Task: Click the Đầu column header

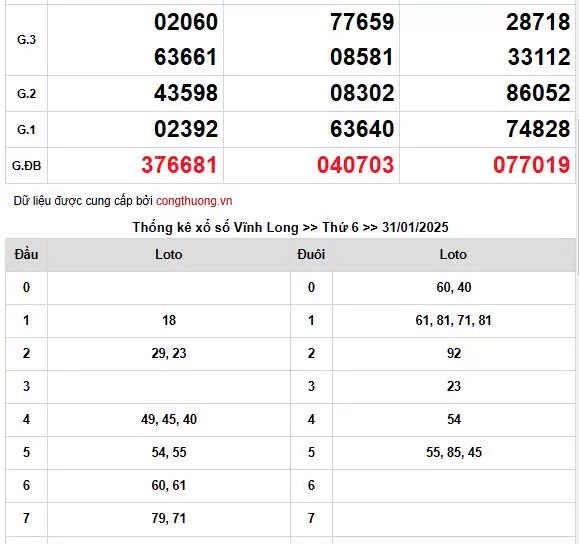Action: coord(26,254)
